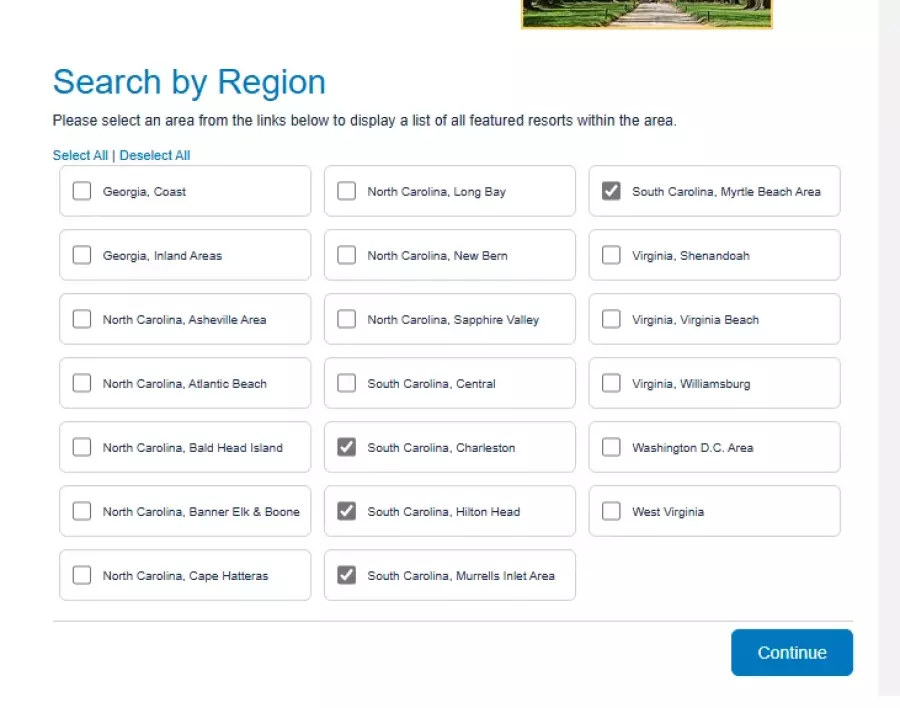Check the Georgia, Coast checkbox
Viewport: 900px width, 708px height.
click(x=82, y=191)
